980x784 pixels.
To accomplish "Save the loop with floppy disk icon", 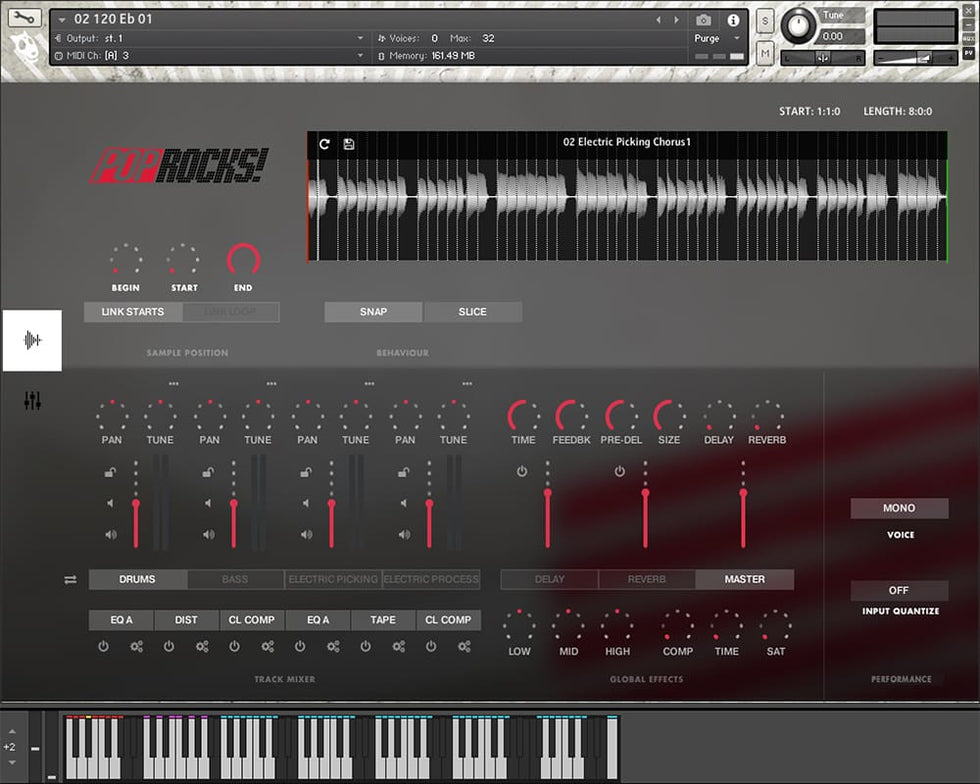I will [349, 144].
